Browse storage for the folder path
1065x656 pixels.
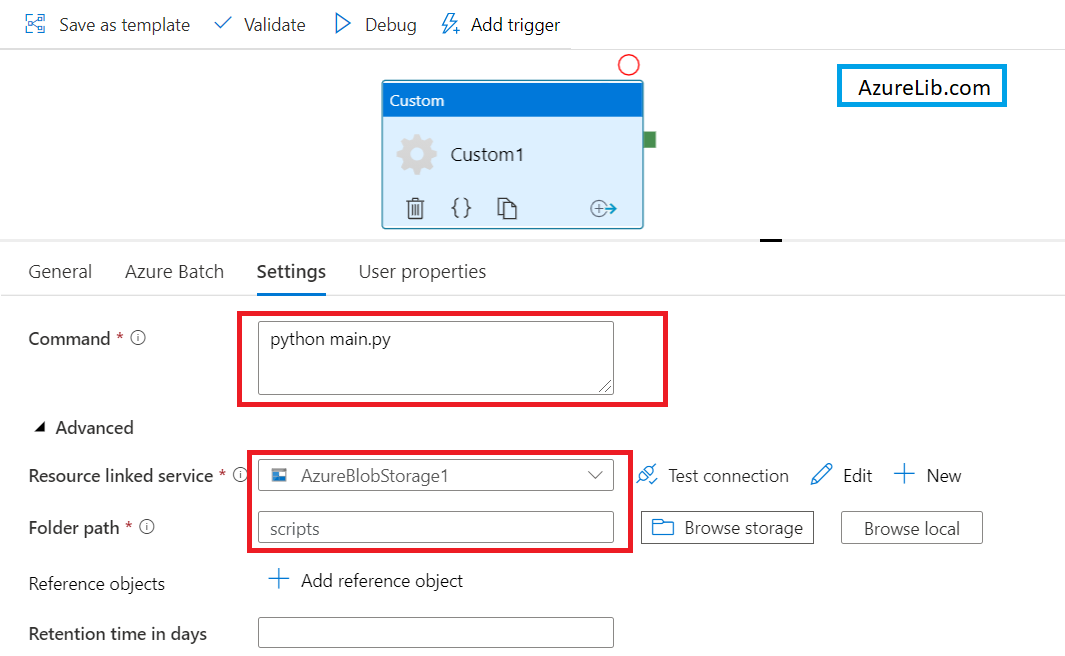(x=727, y=527)
